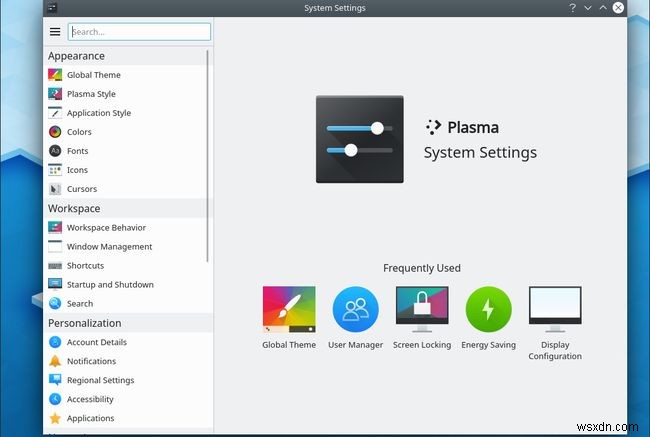Click the Cursors sidebar icon
The height and width of the screenshot is (437, 650).
pyautogui.click(x=55, y=189)
